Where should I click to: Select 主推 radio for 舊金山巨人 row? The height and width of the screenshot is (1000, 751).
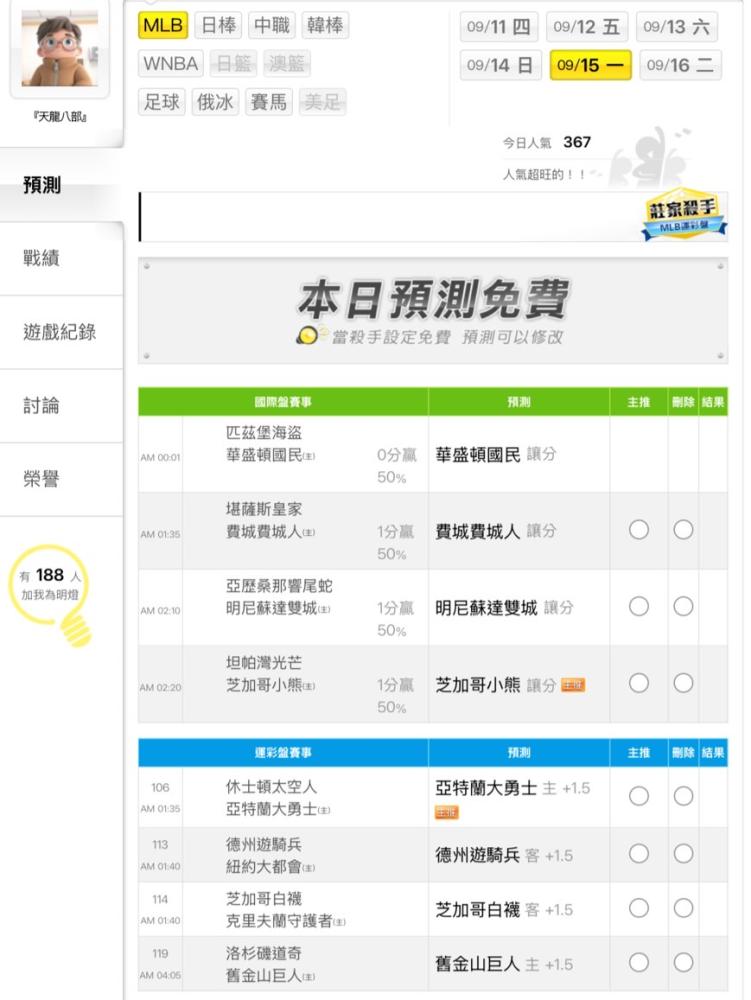point(639,962)
